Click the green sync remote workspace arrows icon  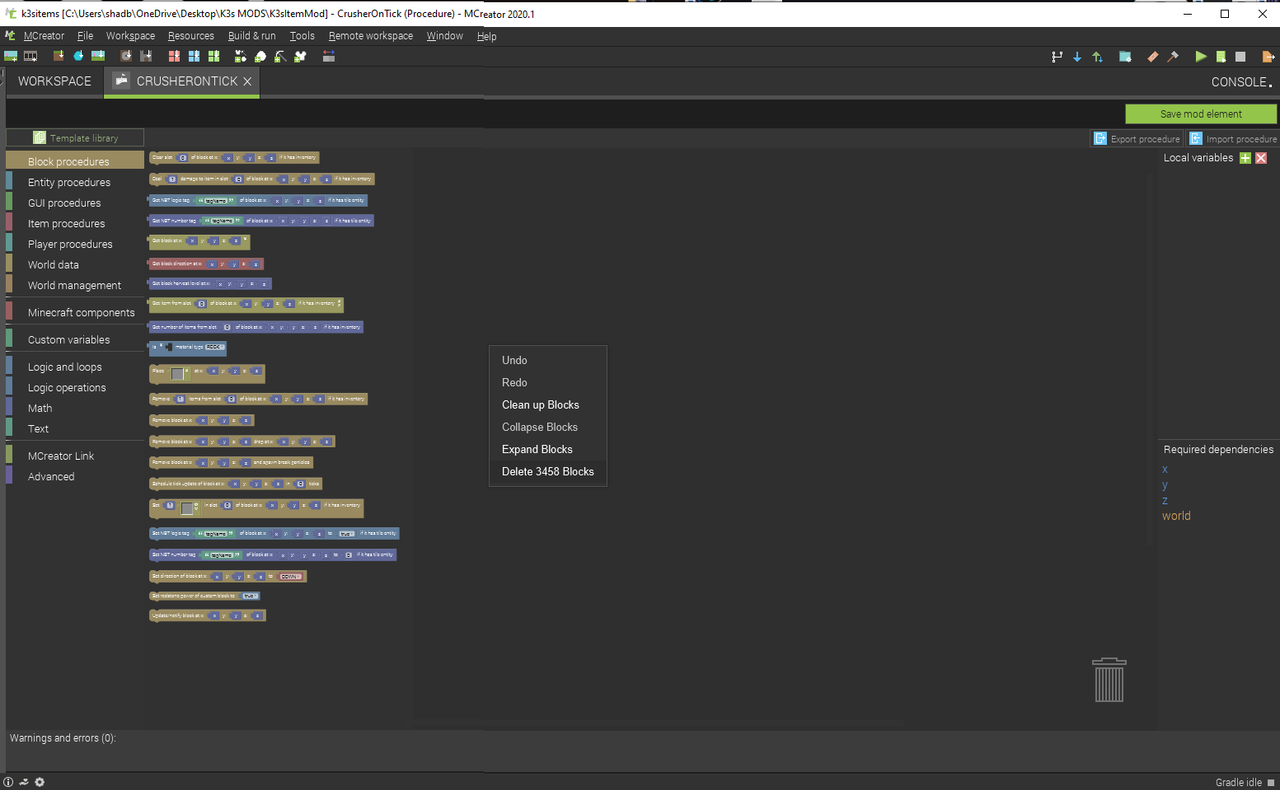[1097, 57]
